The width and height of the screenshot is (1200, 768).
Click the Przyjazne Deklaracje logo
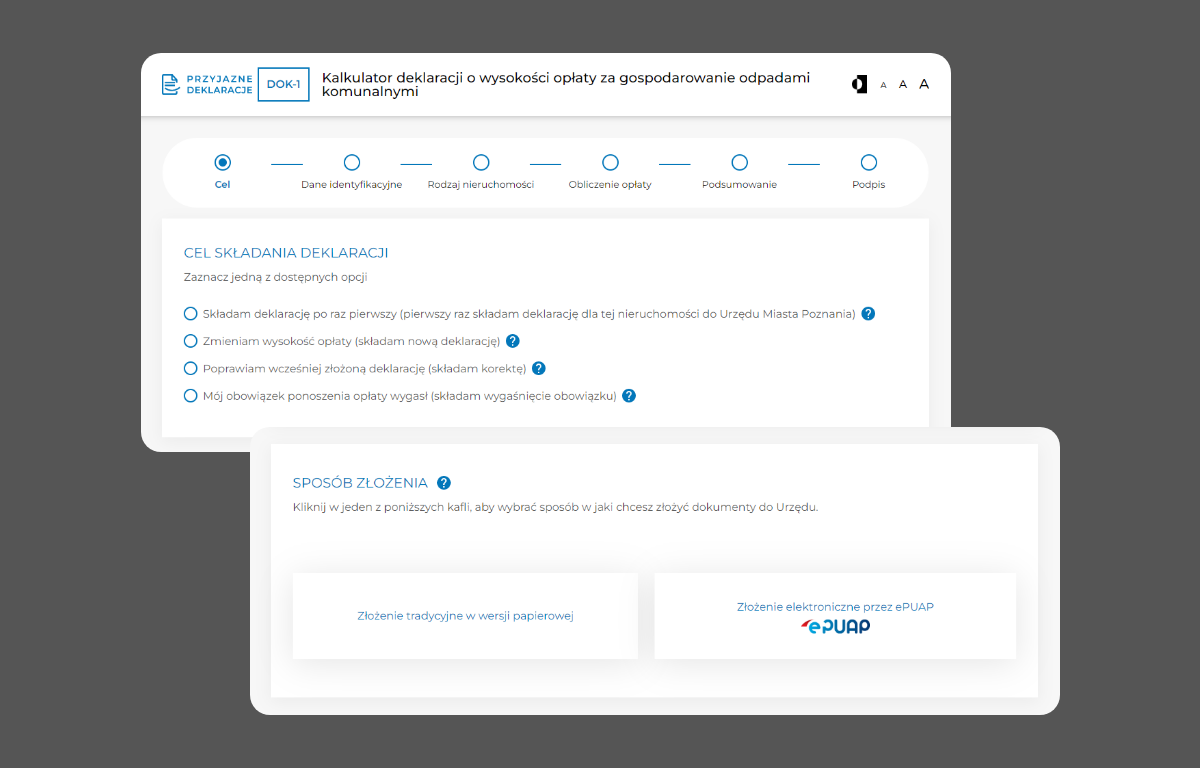point(207,84)
